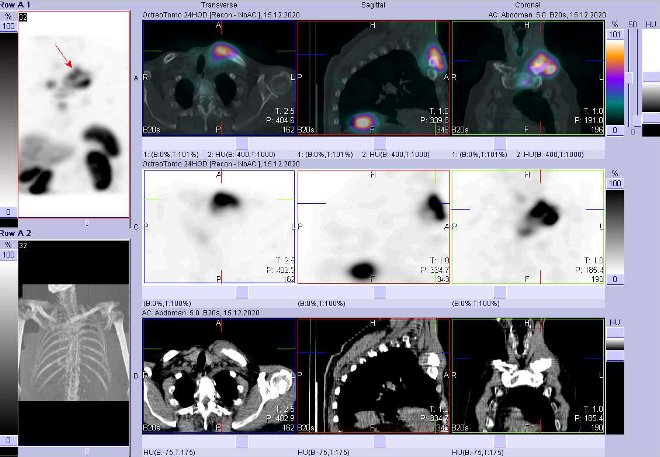Screen dimensions: 660x457
Task: Click the grayscale percent bar beside Row A 1
Action: tap(6, 115)
